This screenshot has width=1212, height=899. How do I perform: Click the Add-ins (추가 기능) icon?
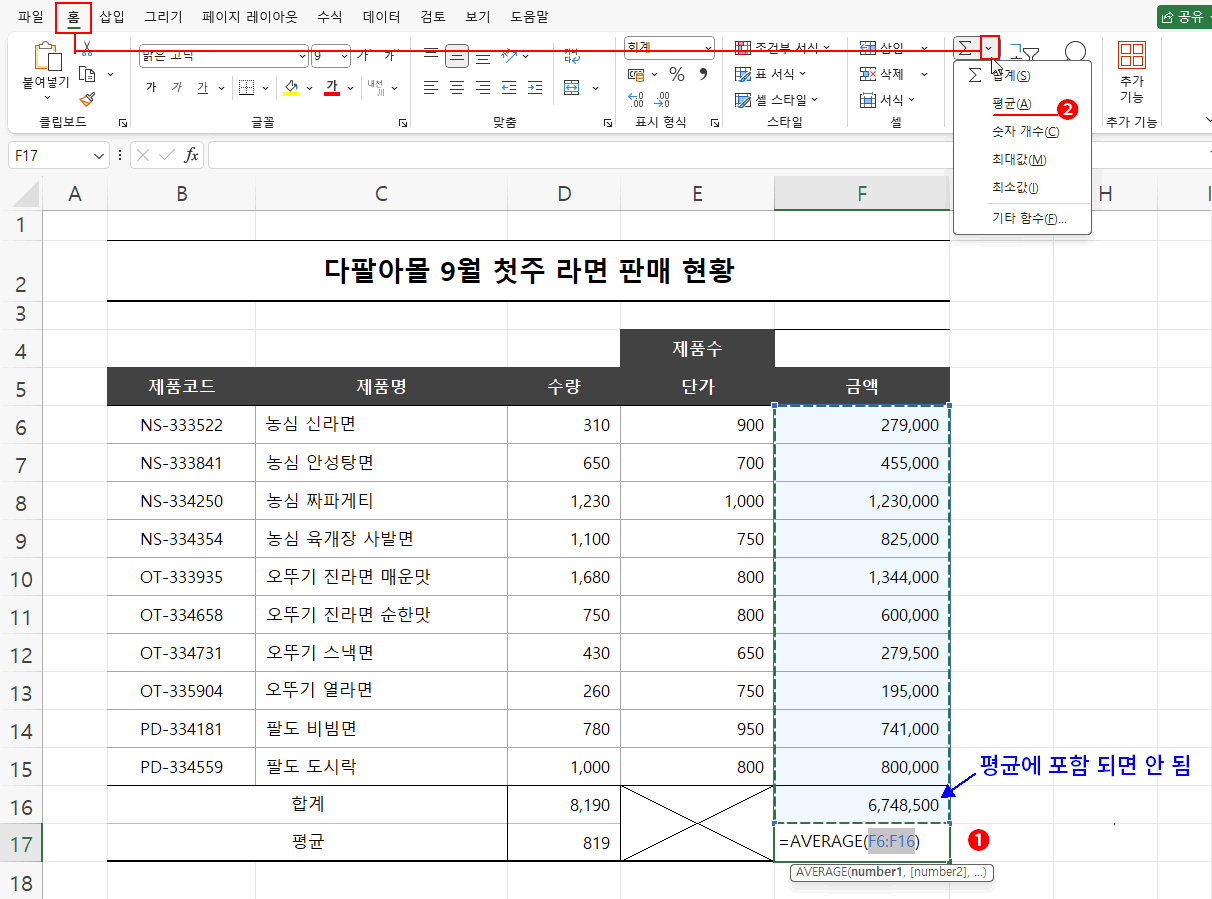coord(1131,57)
